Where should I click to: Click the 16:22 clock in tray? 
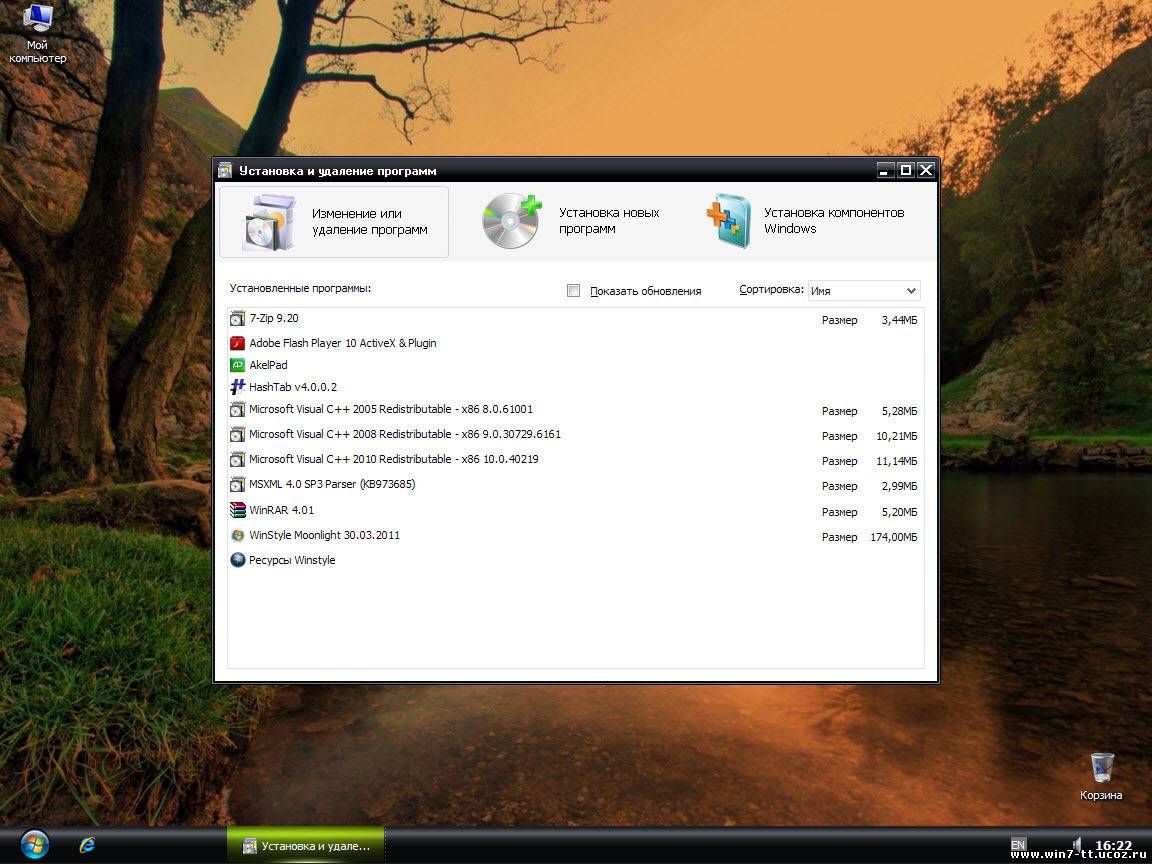pos(1114,846)
